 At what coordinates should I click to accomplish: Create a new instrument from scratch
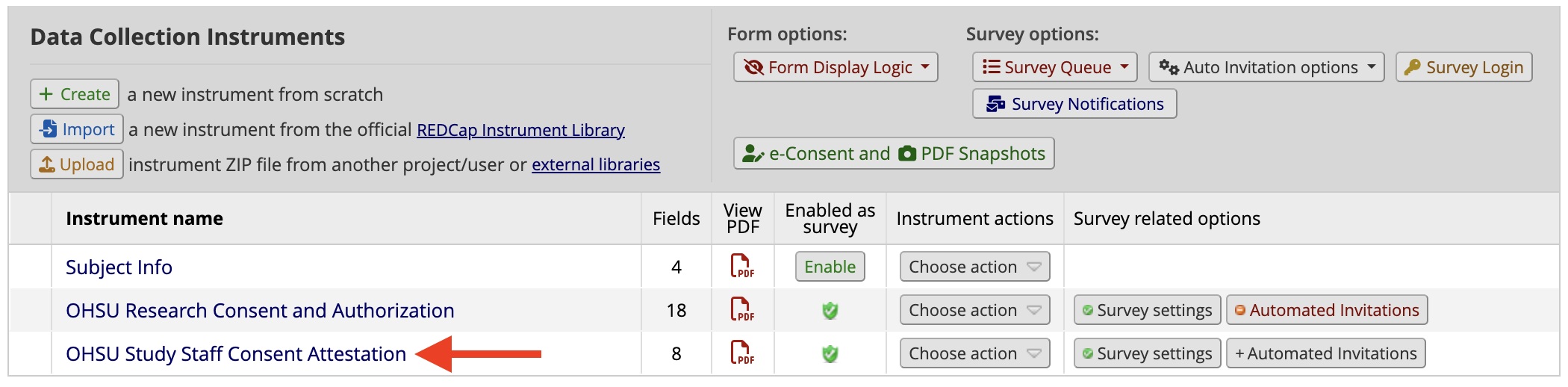tap(75, 94)
